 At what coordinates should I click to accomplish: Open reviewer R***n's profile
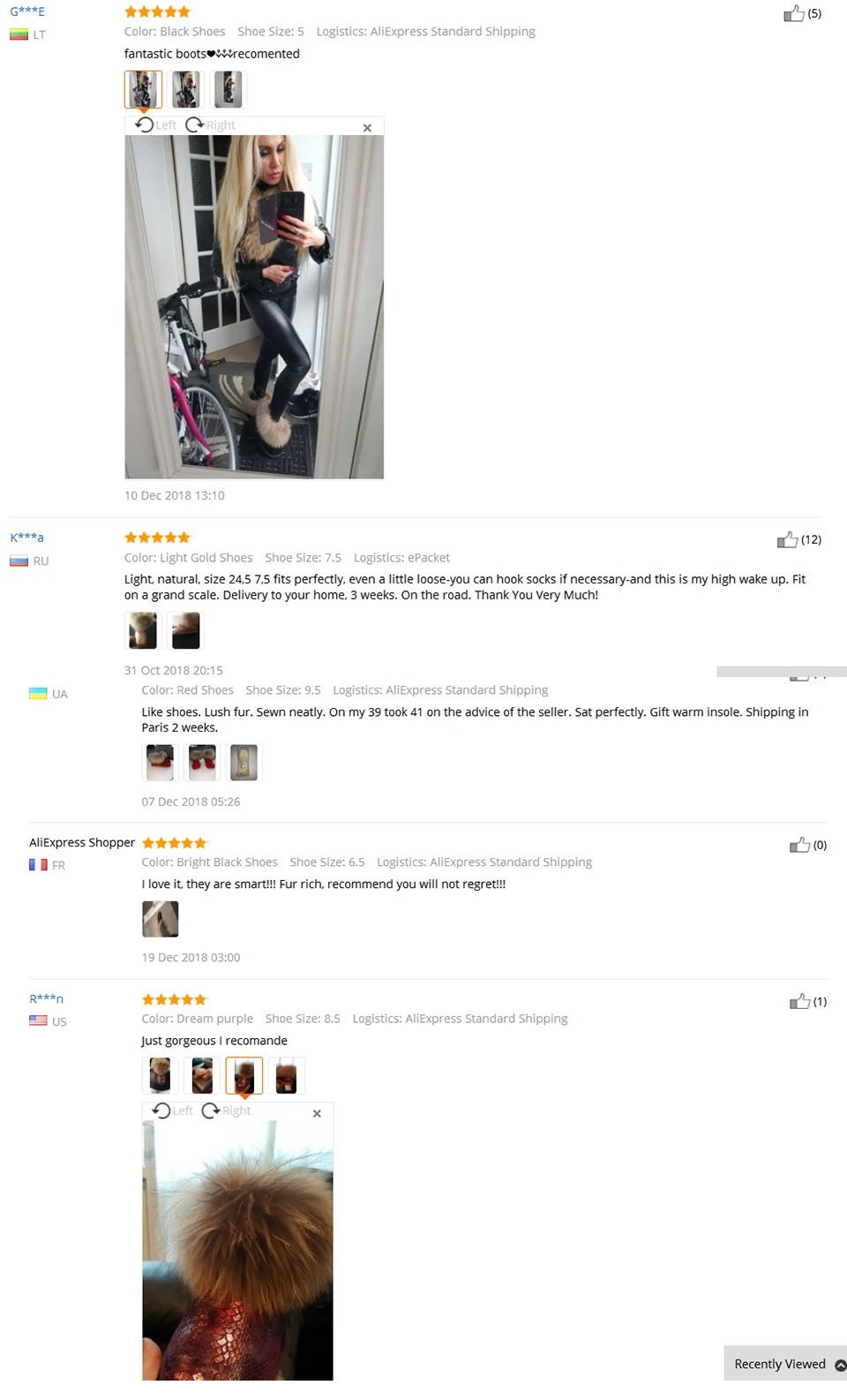46,999
